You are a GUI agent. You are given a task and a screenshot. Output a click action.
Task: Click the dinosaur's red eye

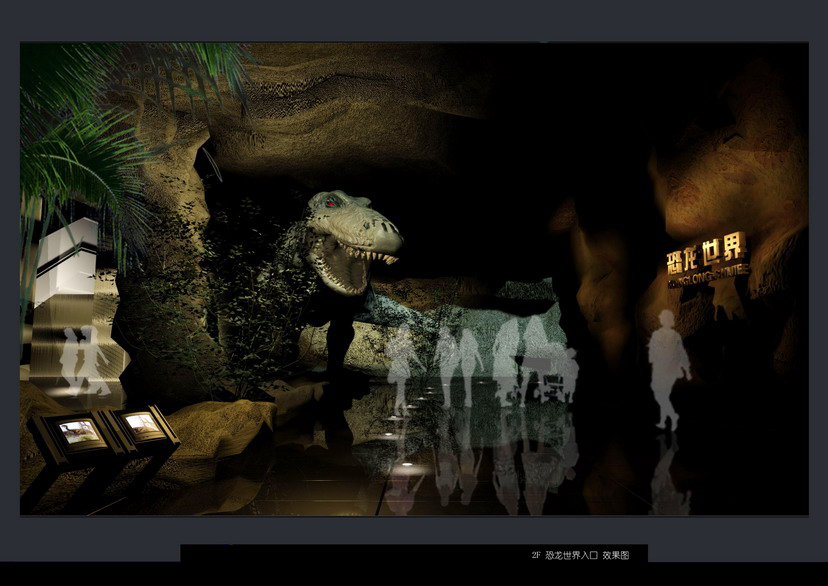pos(329,204)
